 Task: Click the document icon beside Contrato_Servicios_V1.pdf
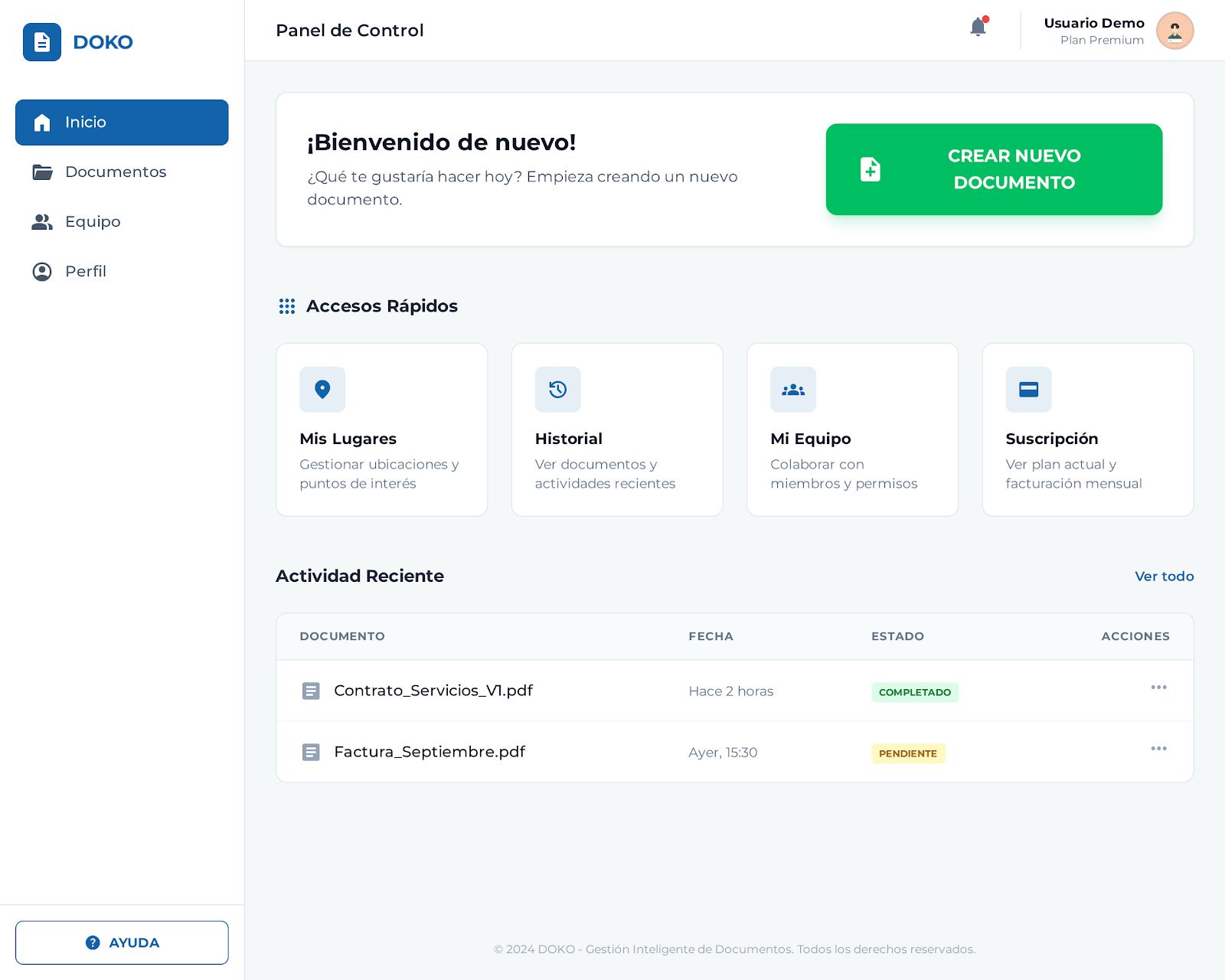(311, 691)
